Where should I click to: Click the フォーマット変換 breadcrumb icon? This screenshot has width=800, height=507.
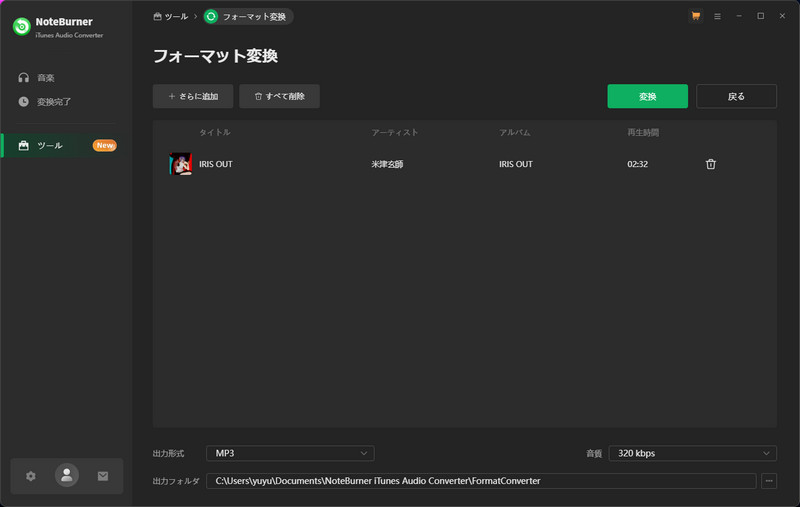point(211,16)
